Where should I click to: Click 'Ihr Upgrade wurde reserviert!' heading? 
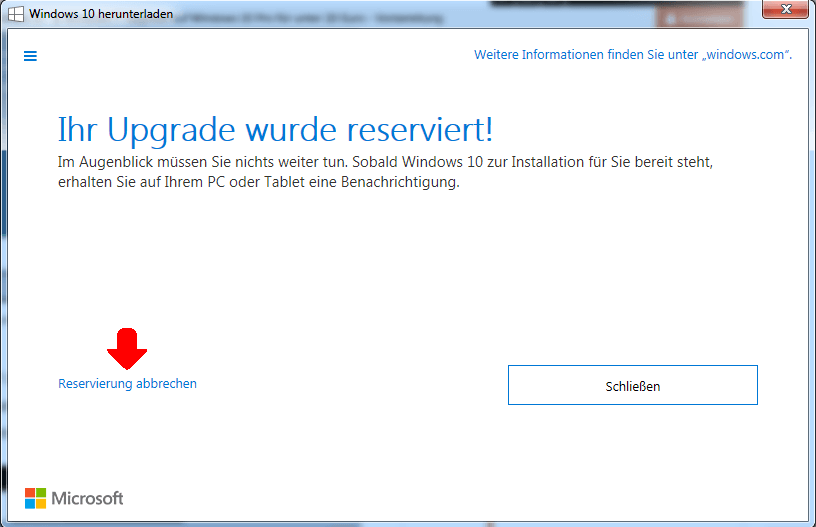275,130
